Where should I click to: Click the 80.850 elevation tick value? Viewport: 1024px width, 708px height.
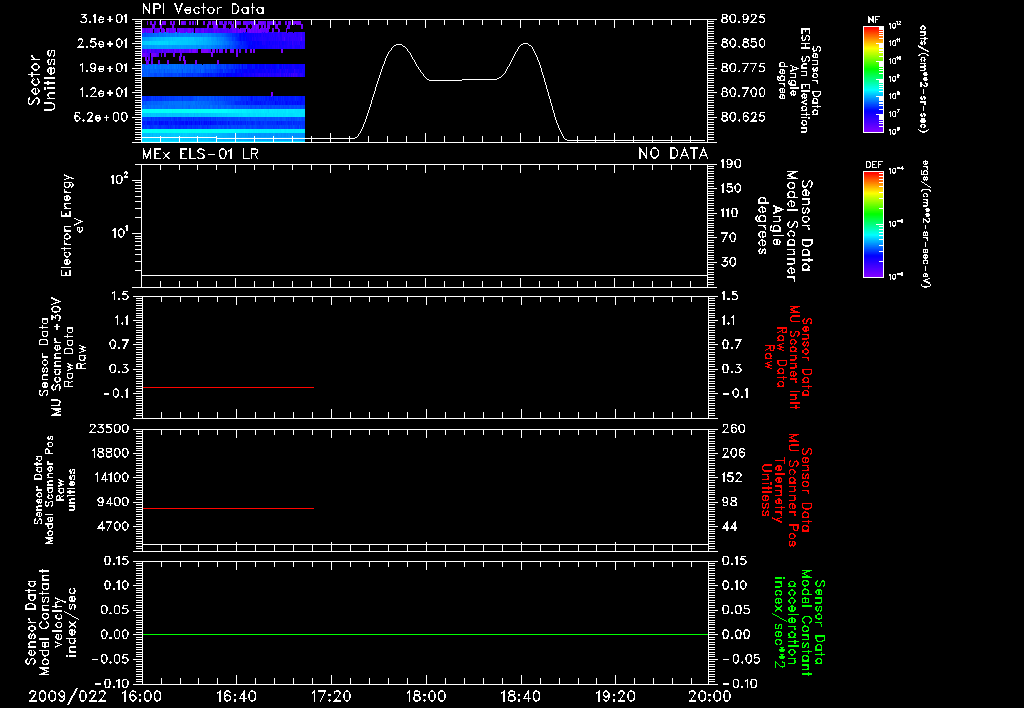(743, 43)
